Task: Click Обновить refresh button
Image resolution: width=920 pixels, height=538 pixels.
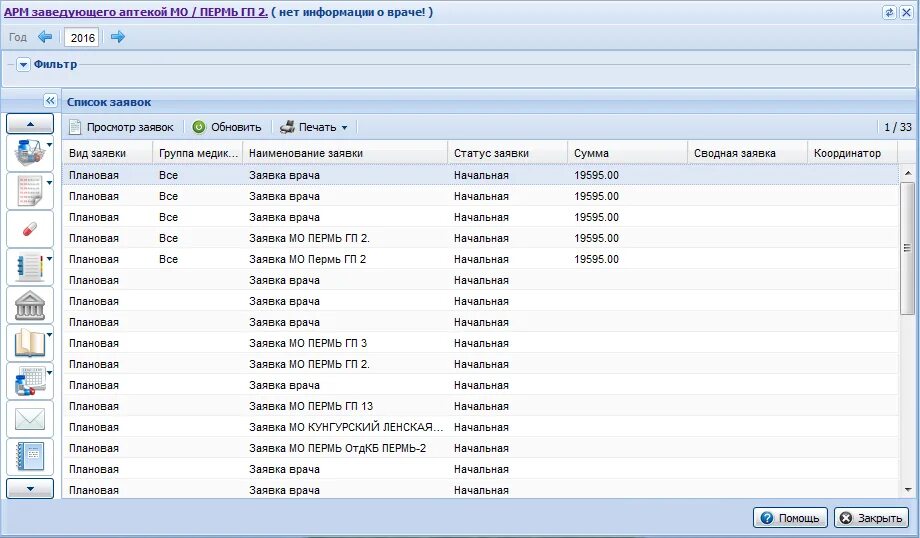Action: (x=227, y=127)
